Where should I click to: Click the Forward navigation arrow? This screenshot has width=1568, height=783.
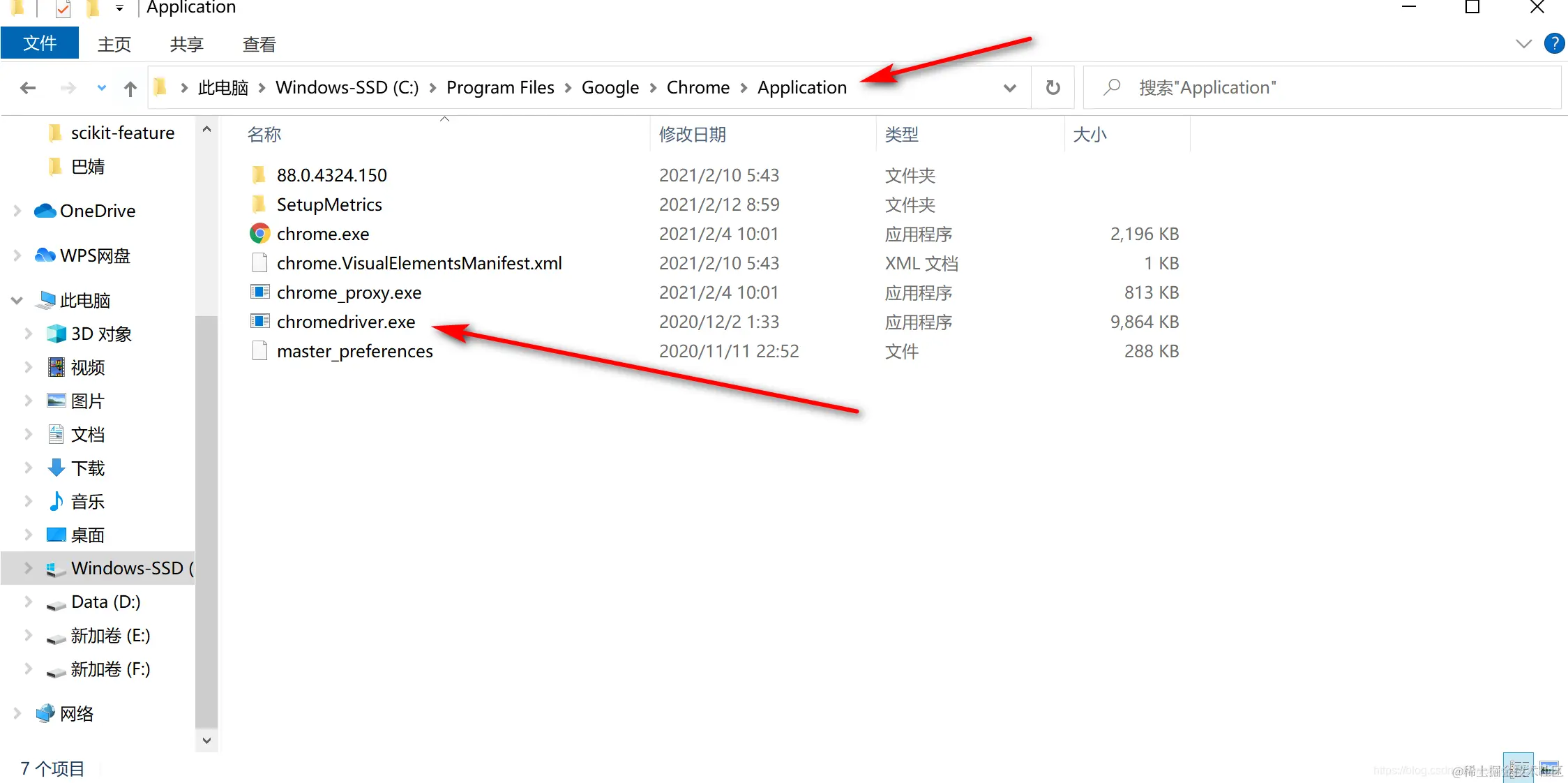(x=68, y=88)
